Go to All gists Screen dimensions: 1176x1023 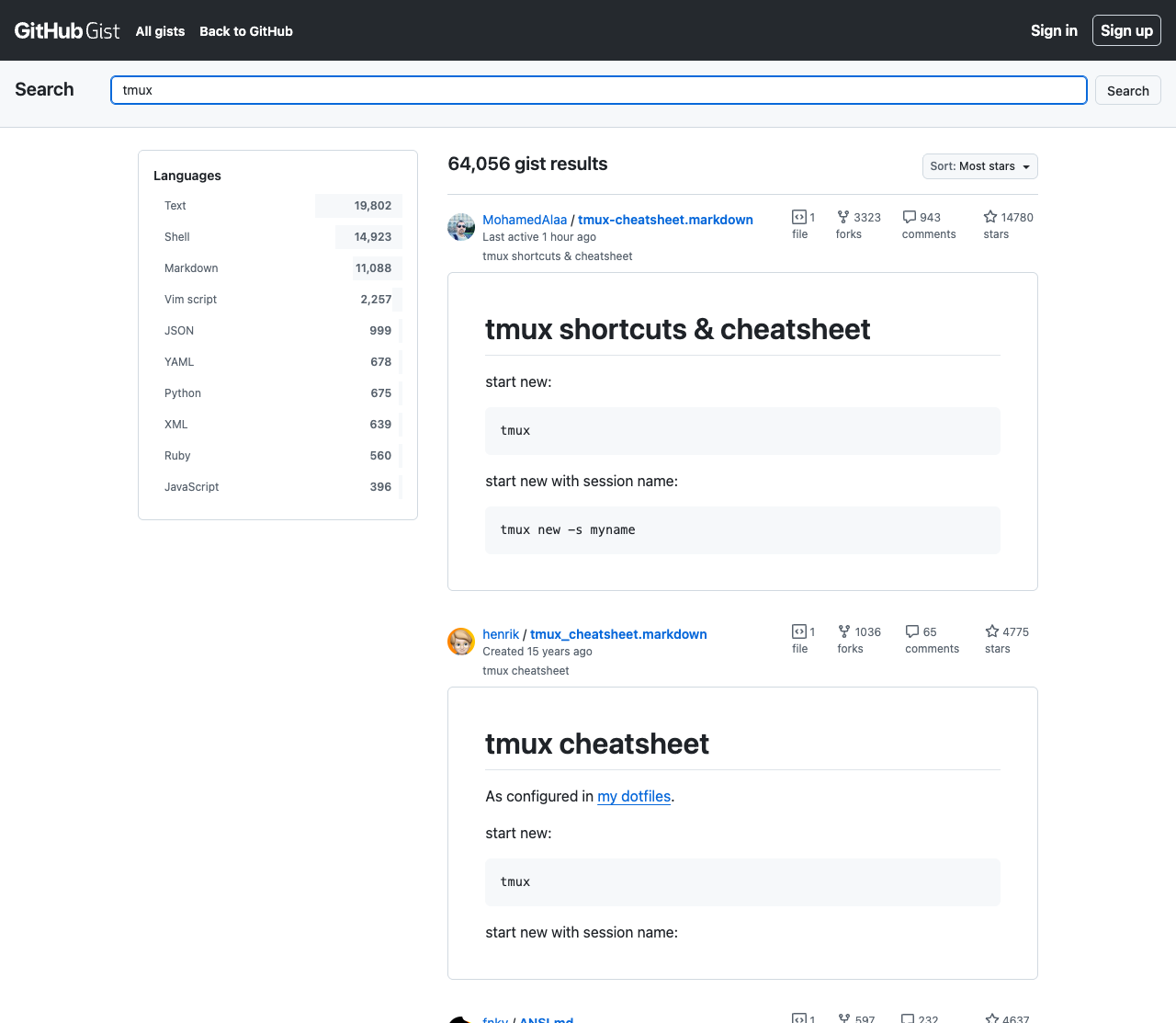click(x=160, y=31)
